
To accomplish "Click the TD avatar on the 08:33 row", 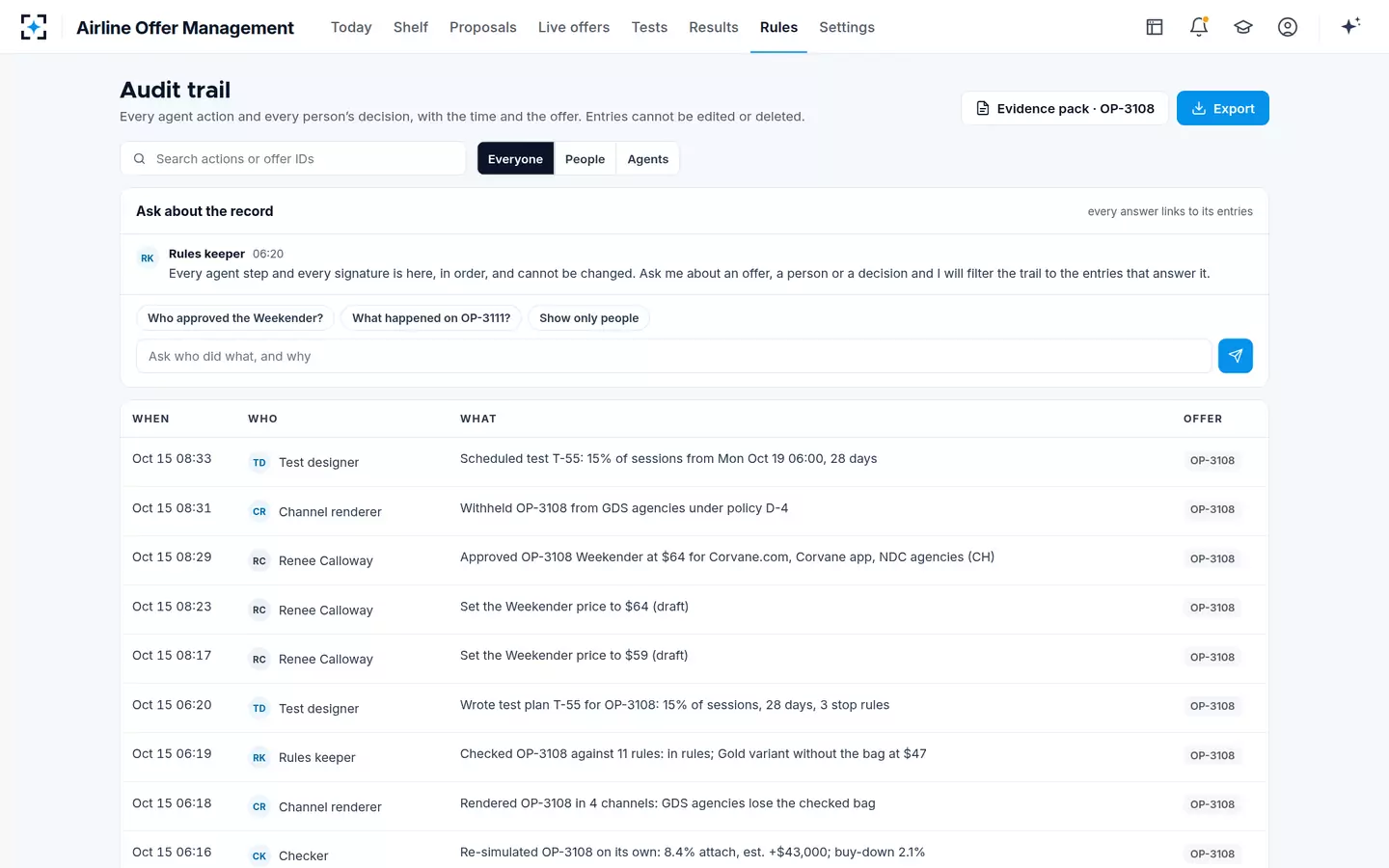I will pos(259,463).
